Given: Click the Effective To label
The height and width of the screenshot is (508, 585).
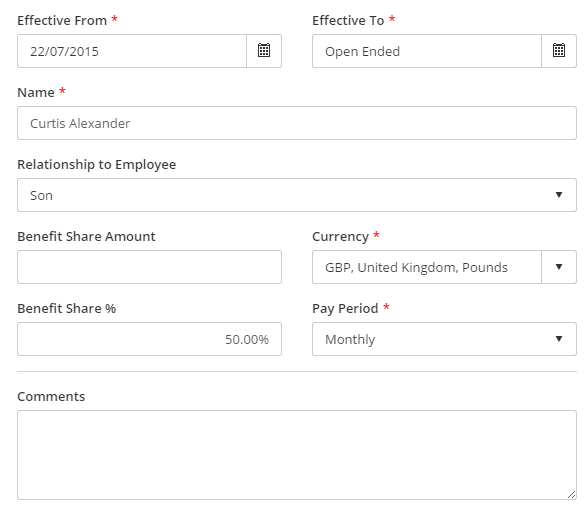Looking at the screenshot, I should coord(348,21).
